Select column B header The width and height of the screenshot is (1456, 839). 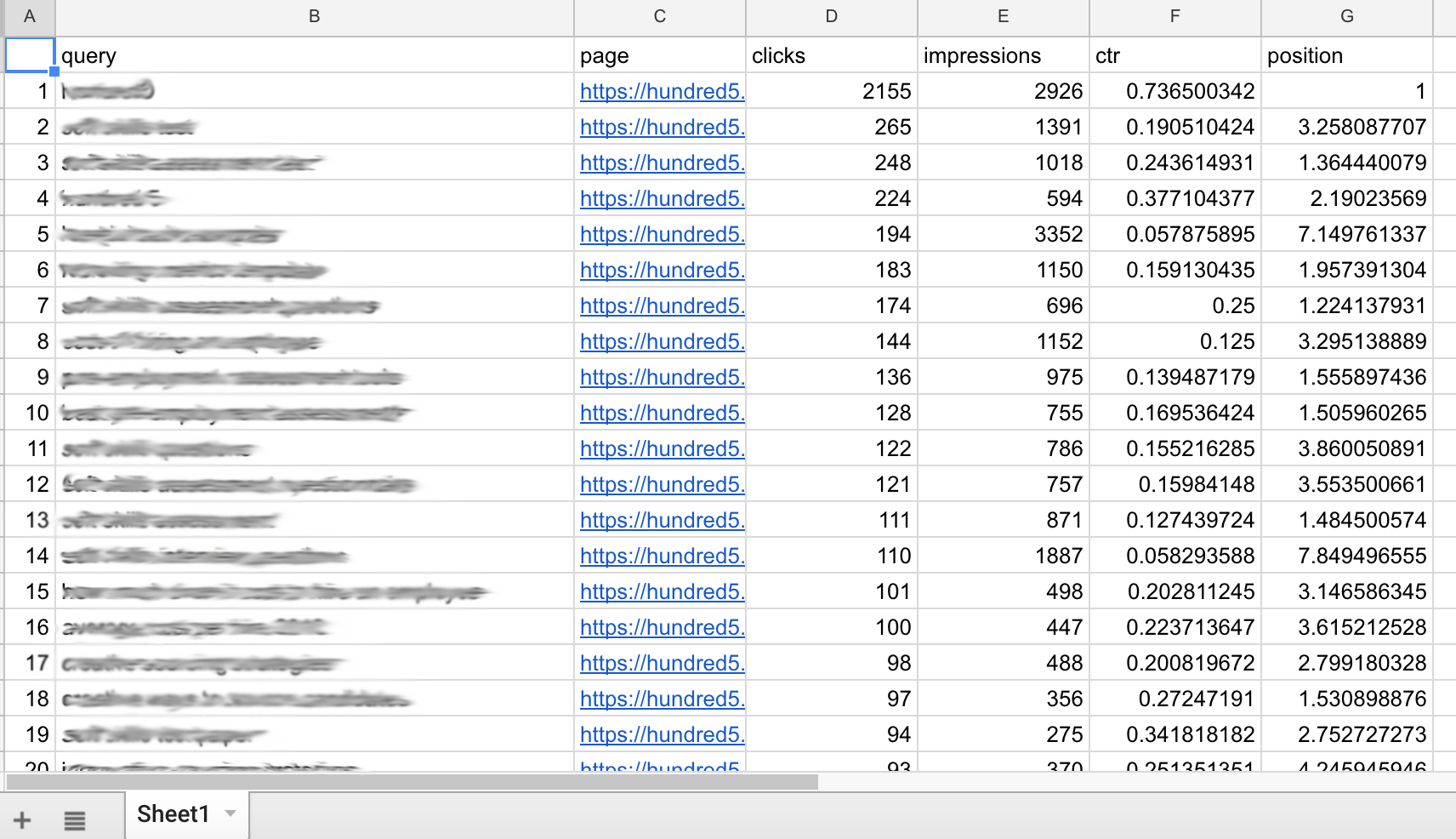tap(315, 16)
